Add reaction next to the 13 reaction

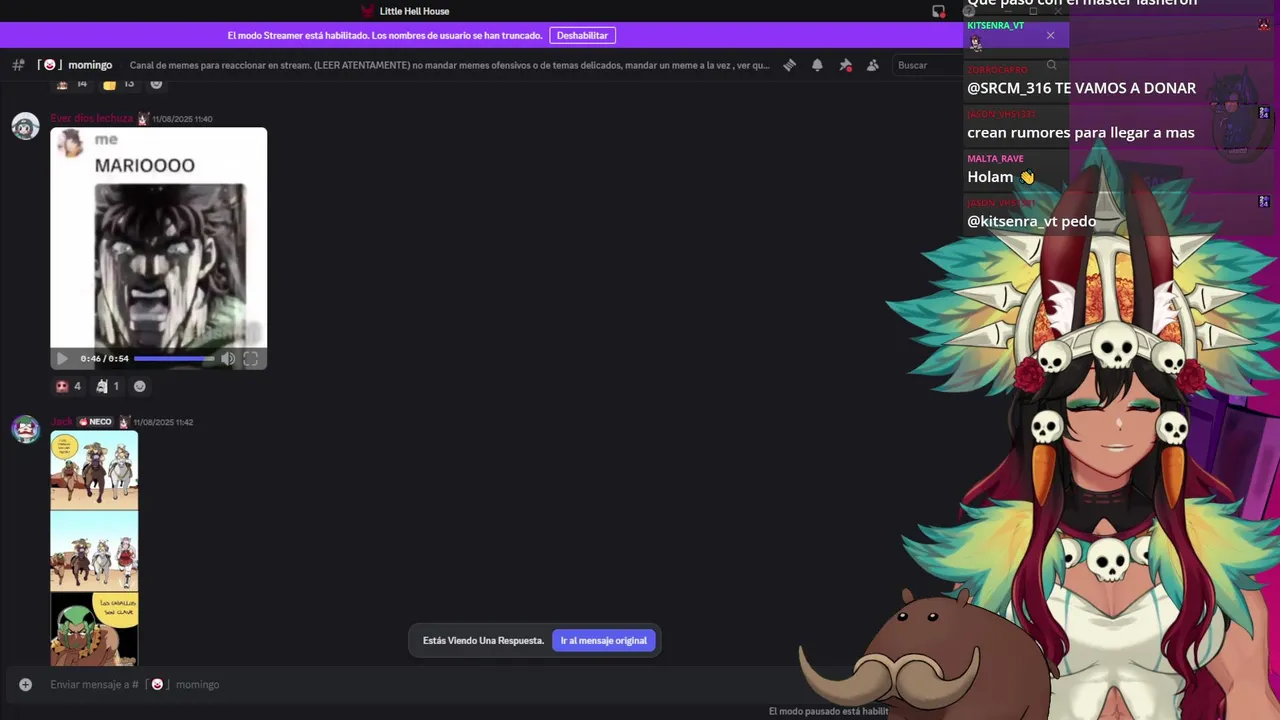[x=156, y=84]
